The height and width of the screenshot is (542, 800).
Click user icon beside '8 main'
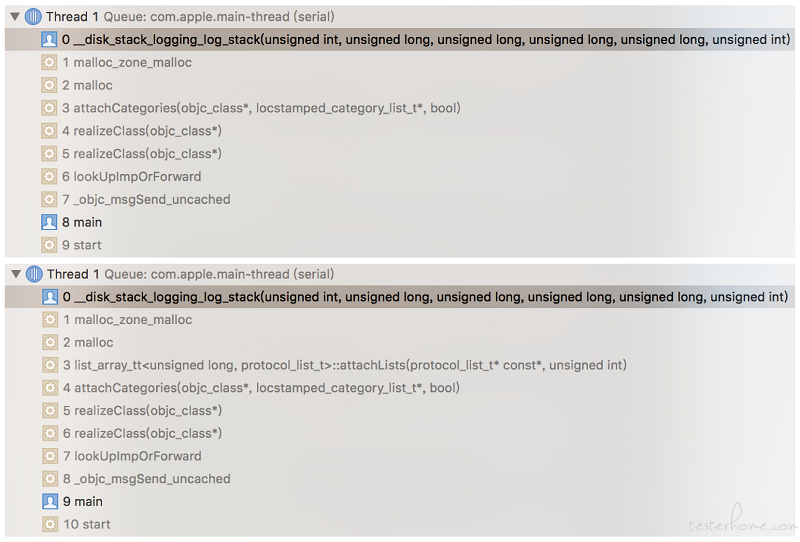coord(49,222)
